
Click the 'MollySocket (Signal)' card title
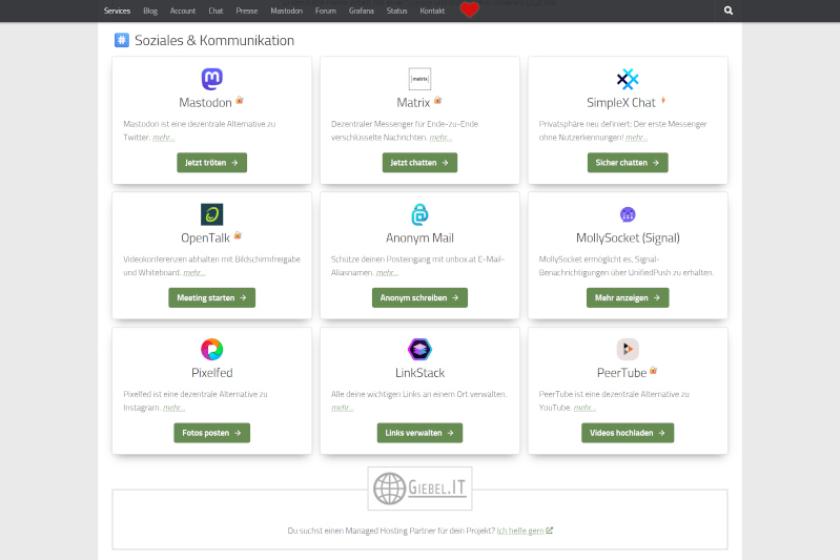tap(627, 237)
